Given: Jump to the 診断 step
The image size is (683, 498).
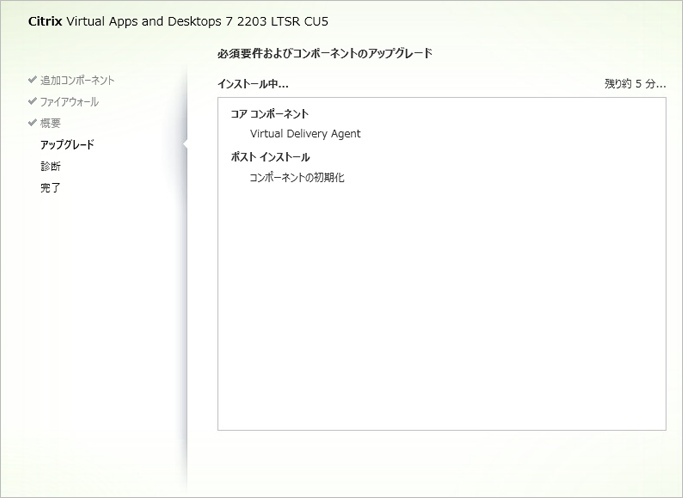Looking at the screenshot, I should coord(50,166).
